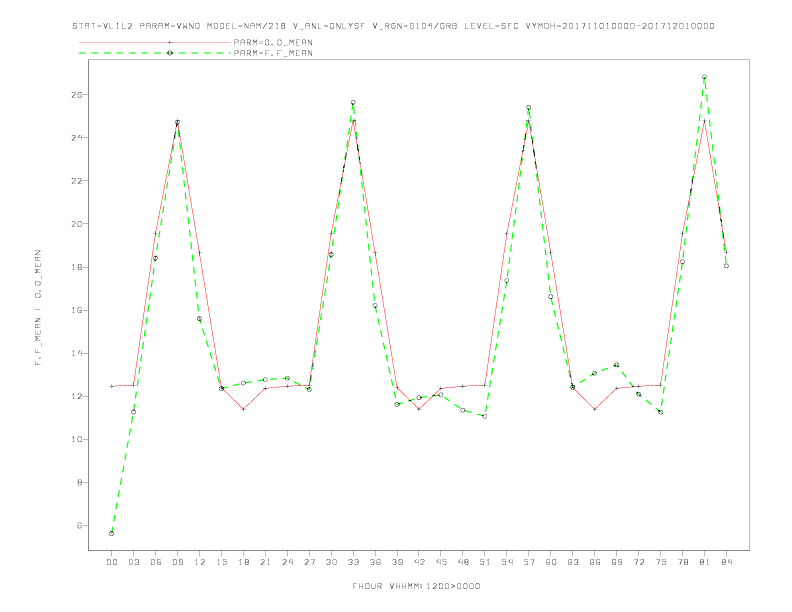Click the x-axis tick label 60
The height and width of the screenshot is (612, 792).
(x=551, y=562)
